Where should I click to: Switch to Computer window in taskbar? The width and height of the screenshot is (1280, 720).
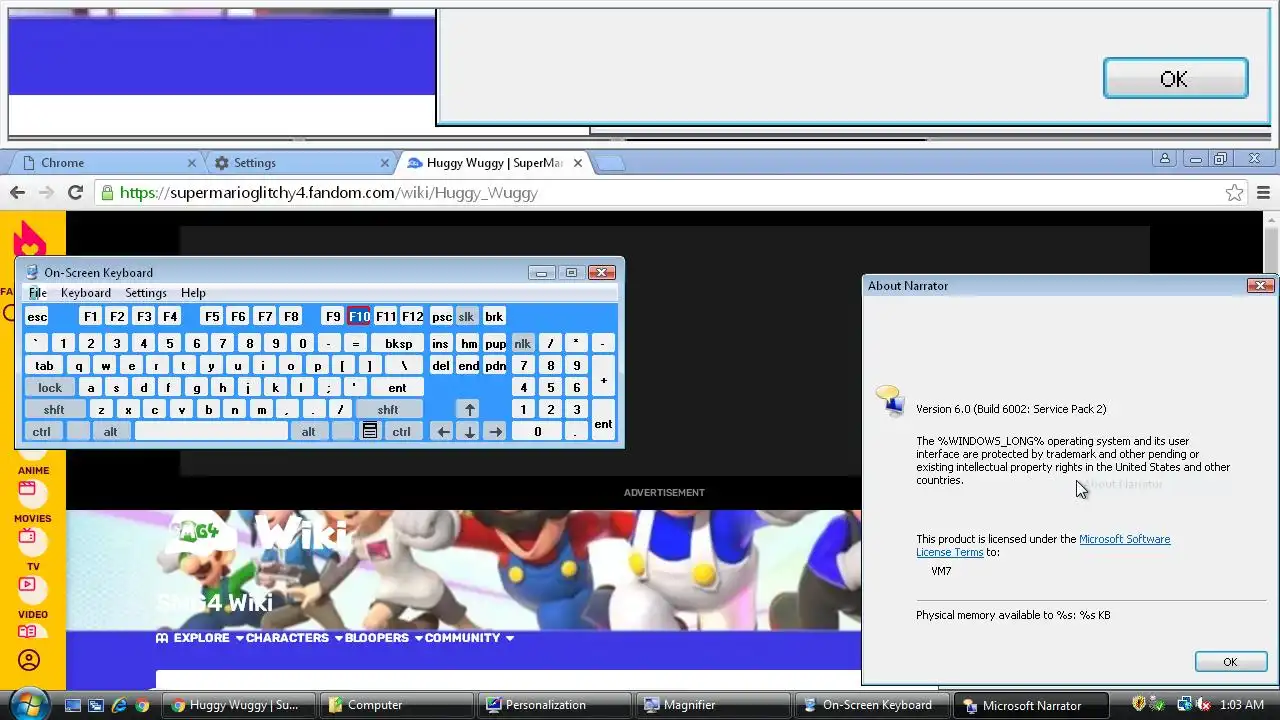click(397, 705)
